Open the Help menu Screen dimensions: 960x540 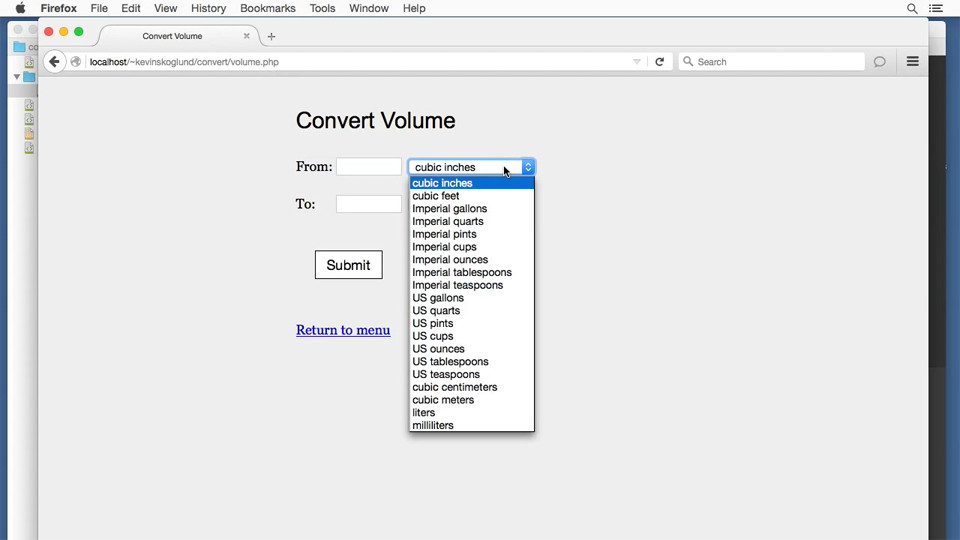(414, 9)
